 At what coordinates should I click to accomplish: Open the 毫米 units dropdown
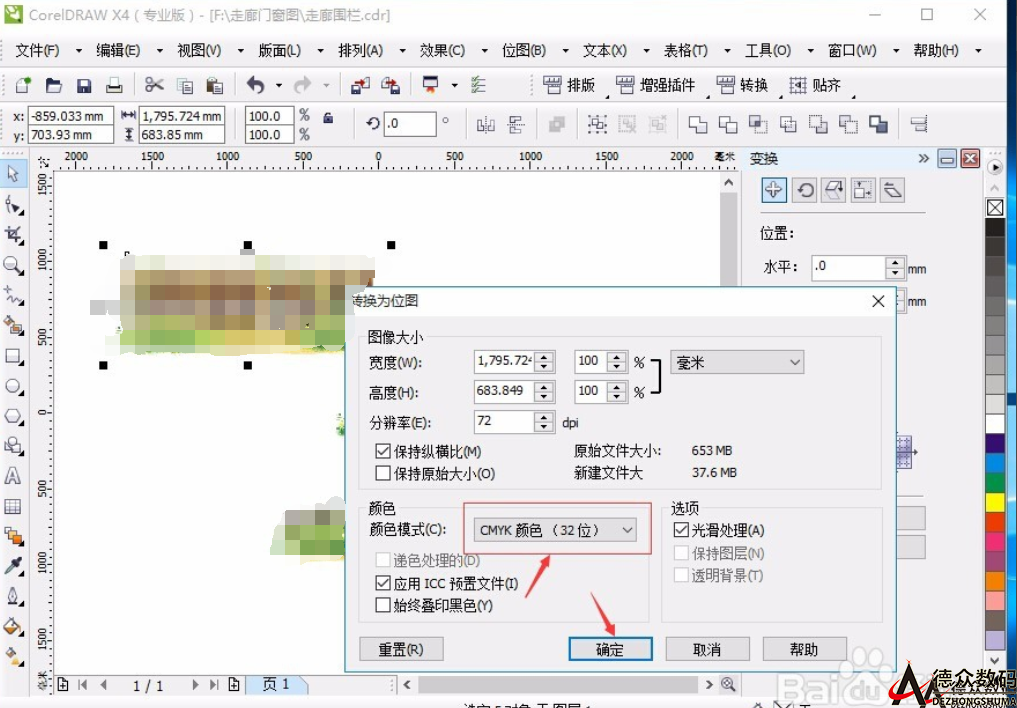pos(737,362)
